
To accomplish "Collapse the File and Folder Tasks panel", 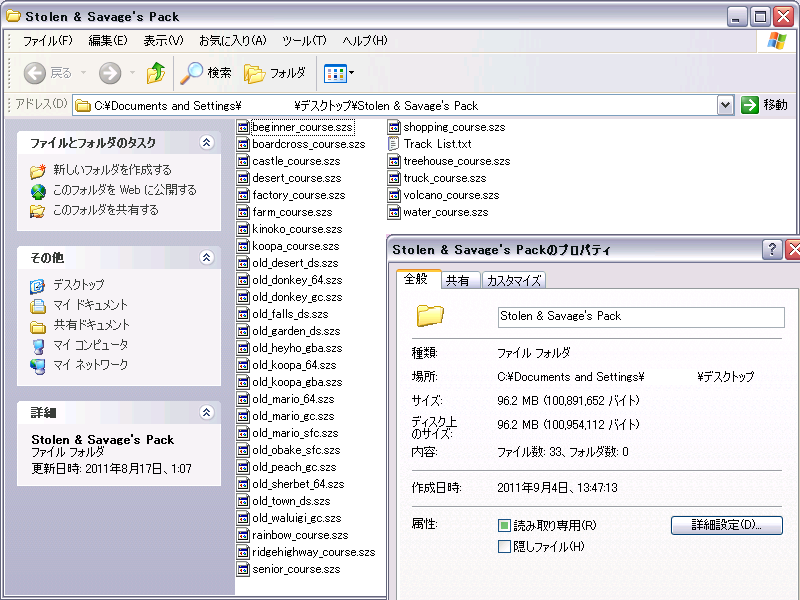I will (206, 142).
